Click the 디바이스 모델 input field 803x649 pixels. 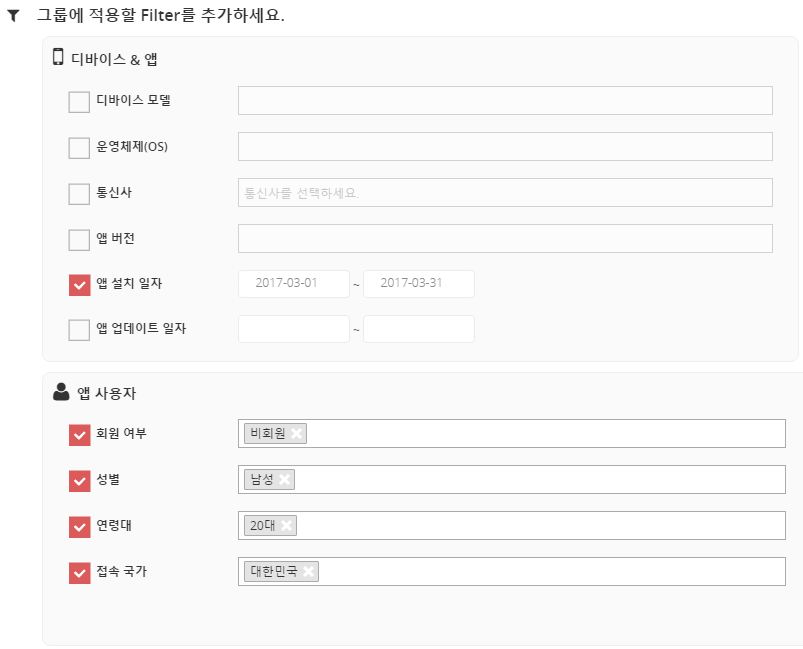505,101
